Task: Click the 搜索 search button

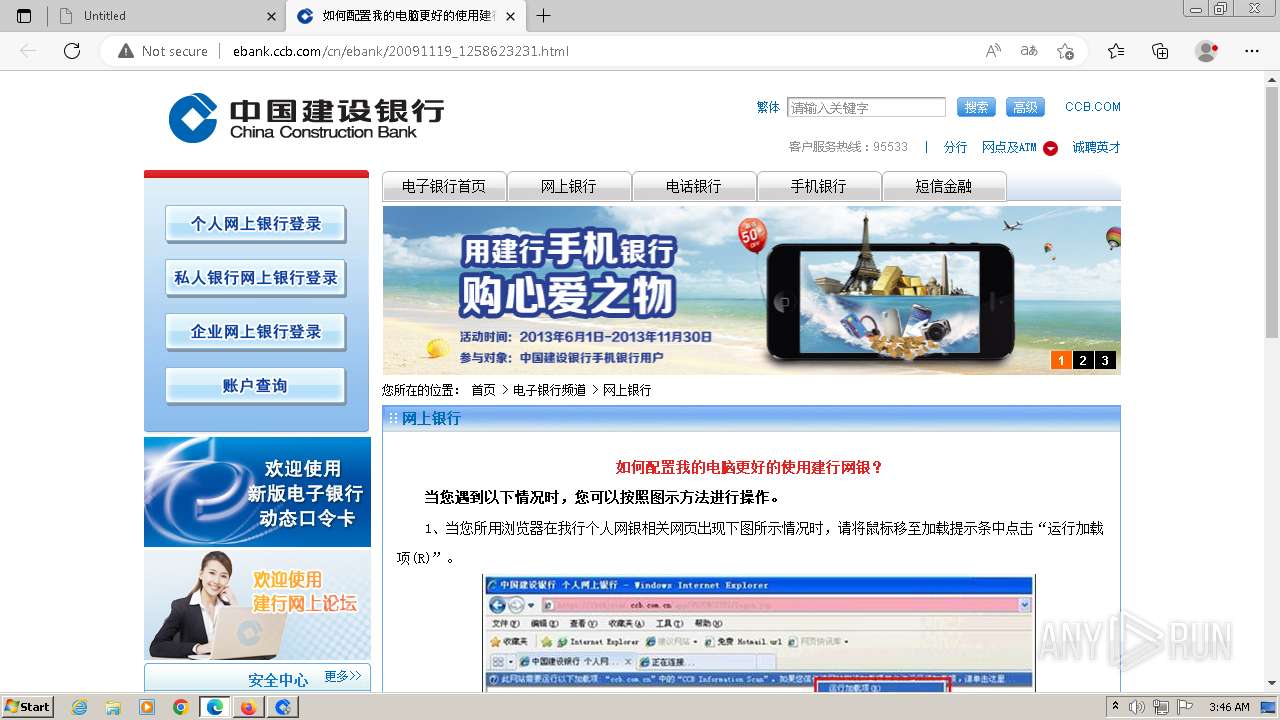Action: [976, 107]
